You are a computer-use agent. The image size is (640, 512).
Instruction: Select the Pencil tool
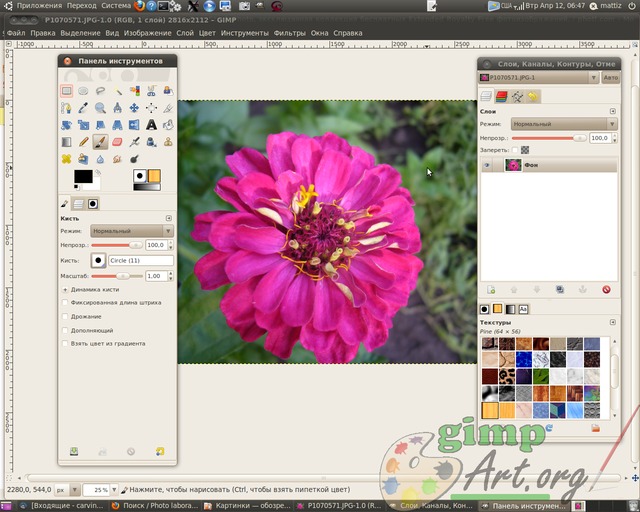click(x=83, y=142)
